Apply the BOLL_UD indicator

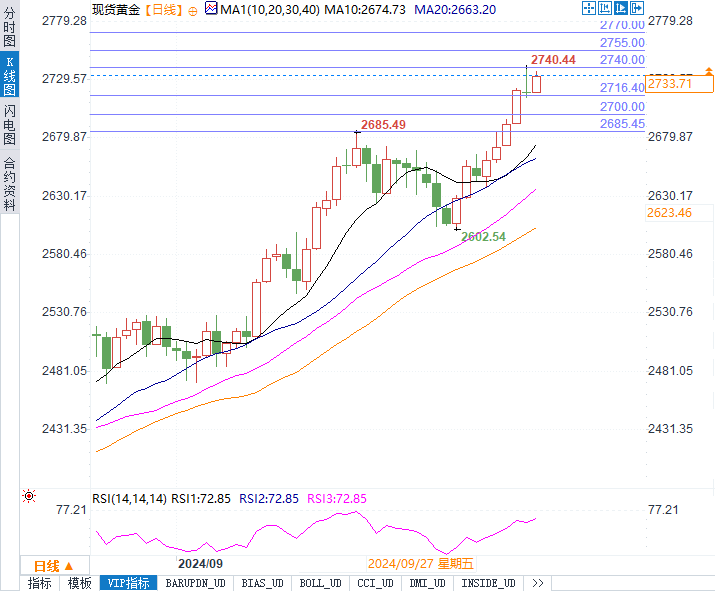click(x=319, y=583)
